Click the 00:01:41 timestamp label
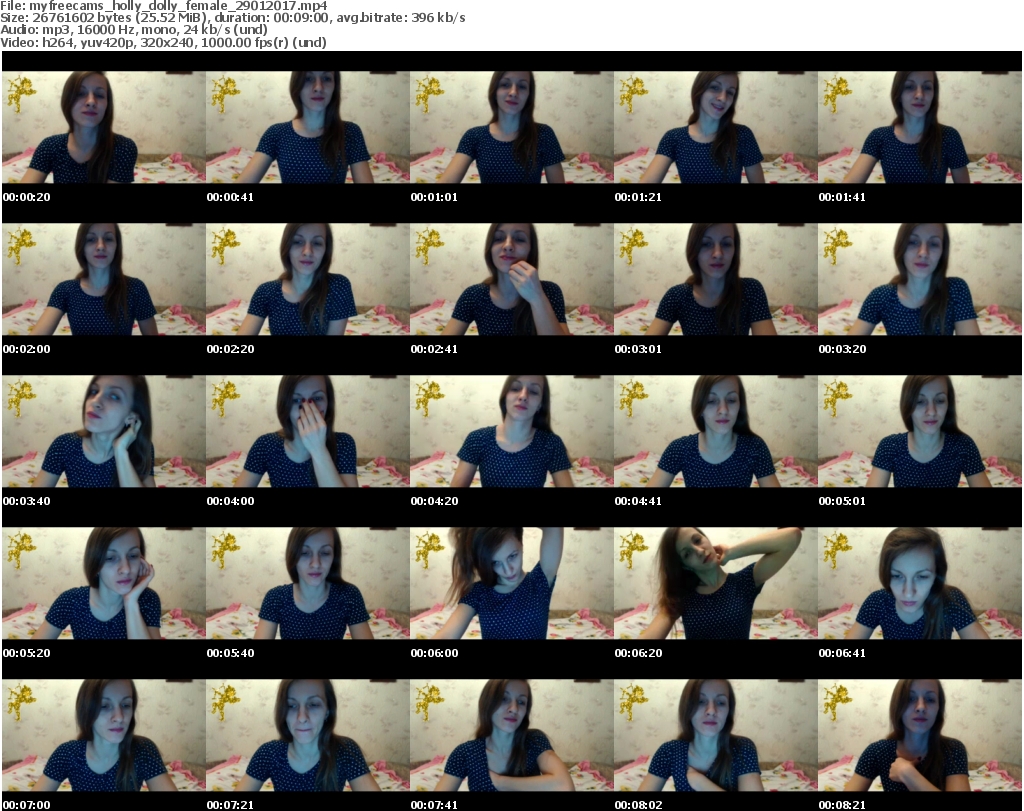 click(x=842, y=197)
